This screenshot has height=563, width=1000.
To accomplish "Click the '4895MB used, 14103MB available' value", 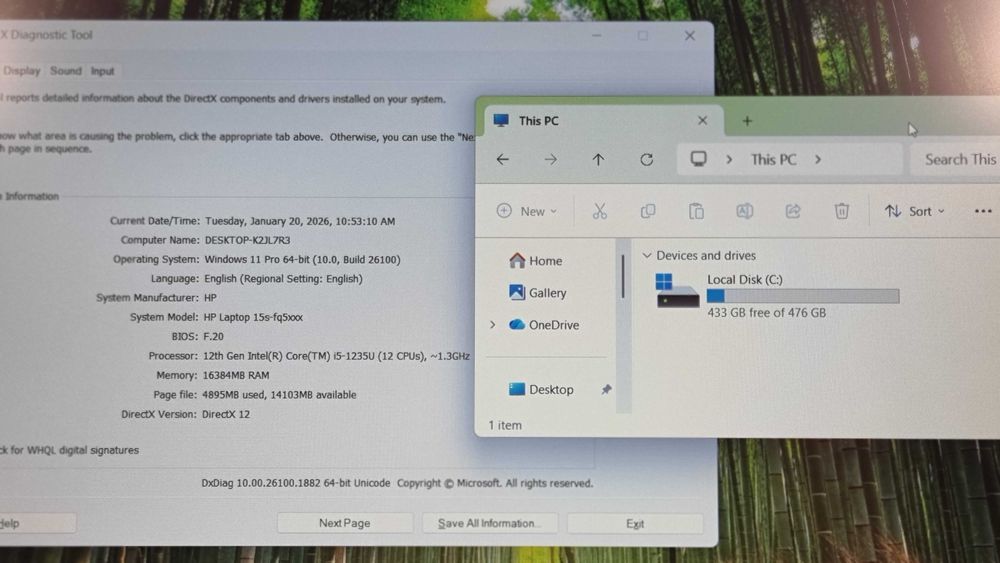I will (x=279, y=395).
